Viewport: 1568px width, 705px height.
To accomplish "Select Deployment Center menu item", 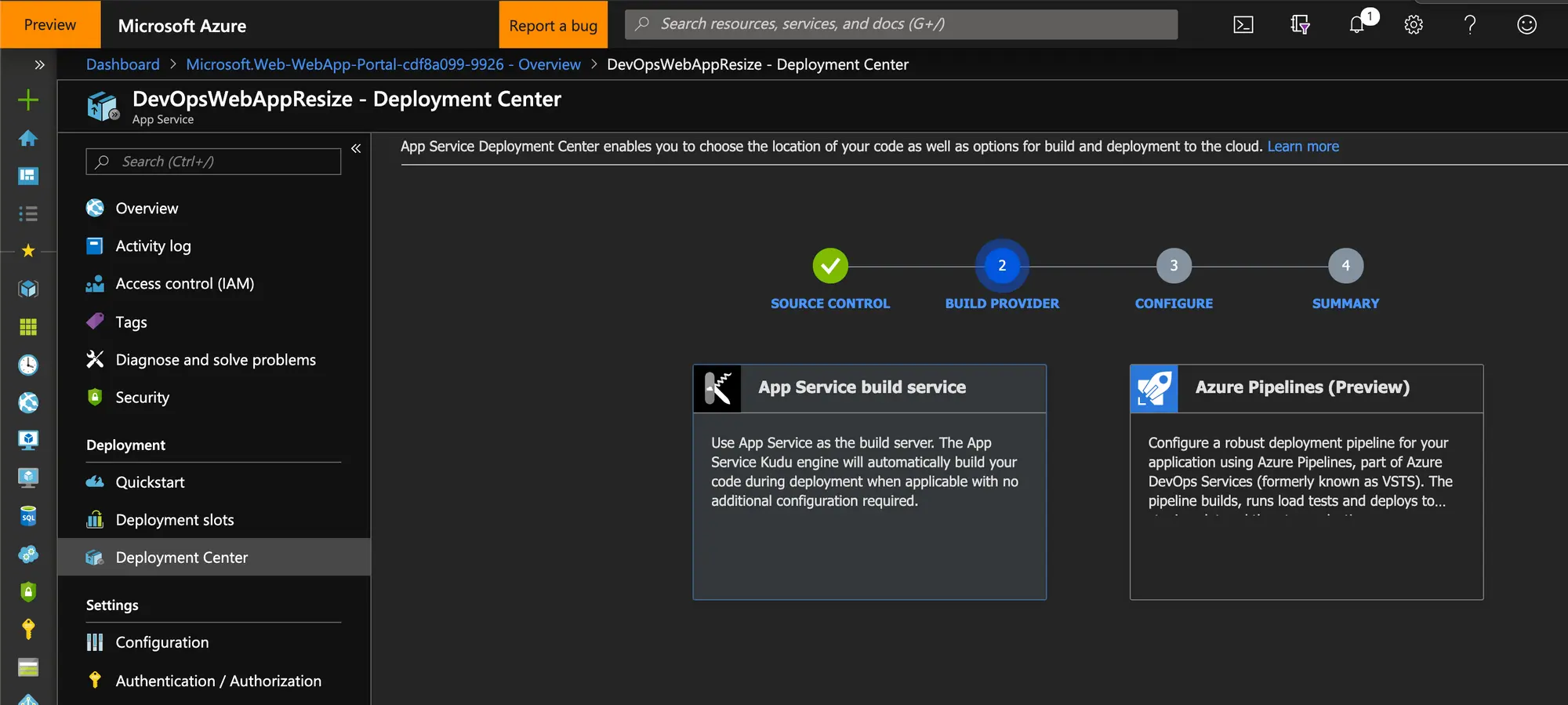I will coord(213,557).
